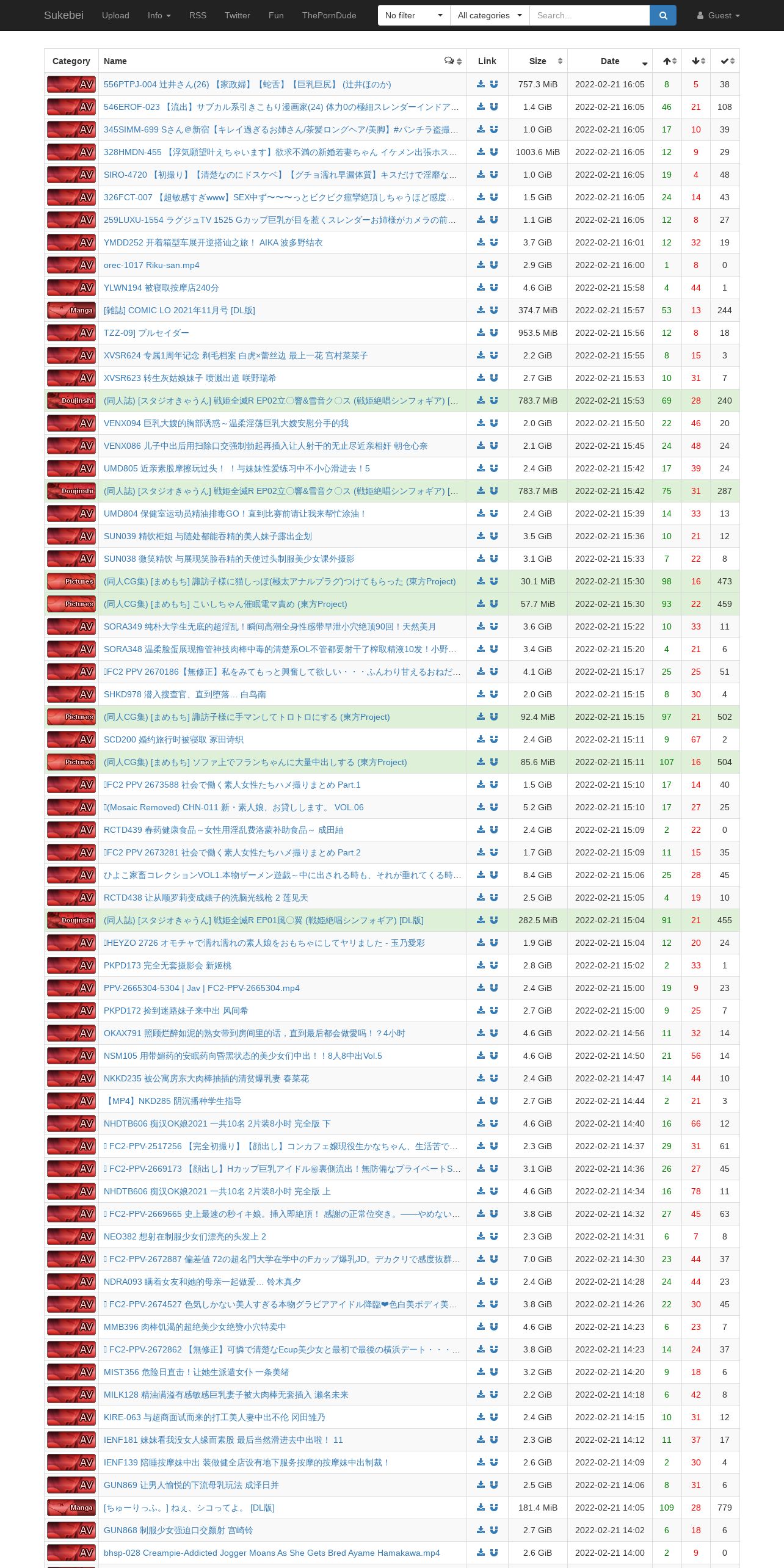Click AV category icon in orec-1017 row
Image resolution: width=784 pixels, height=1568 pixels.
71,265
